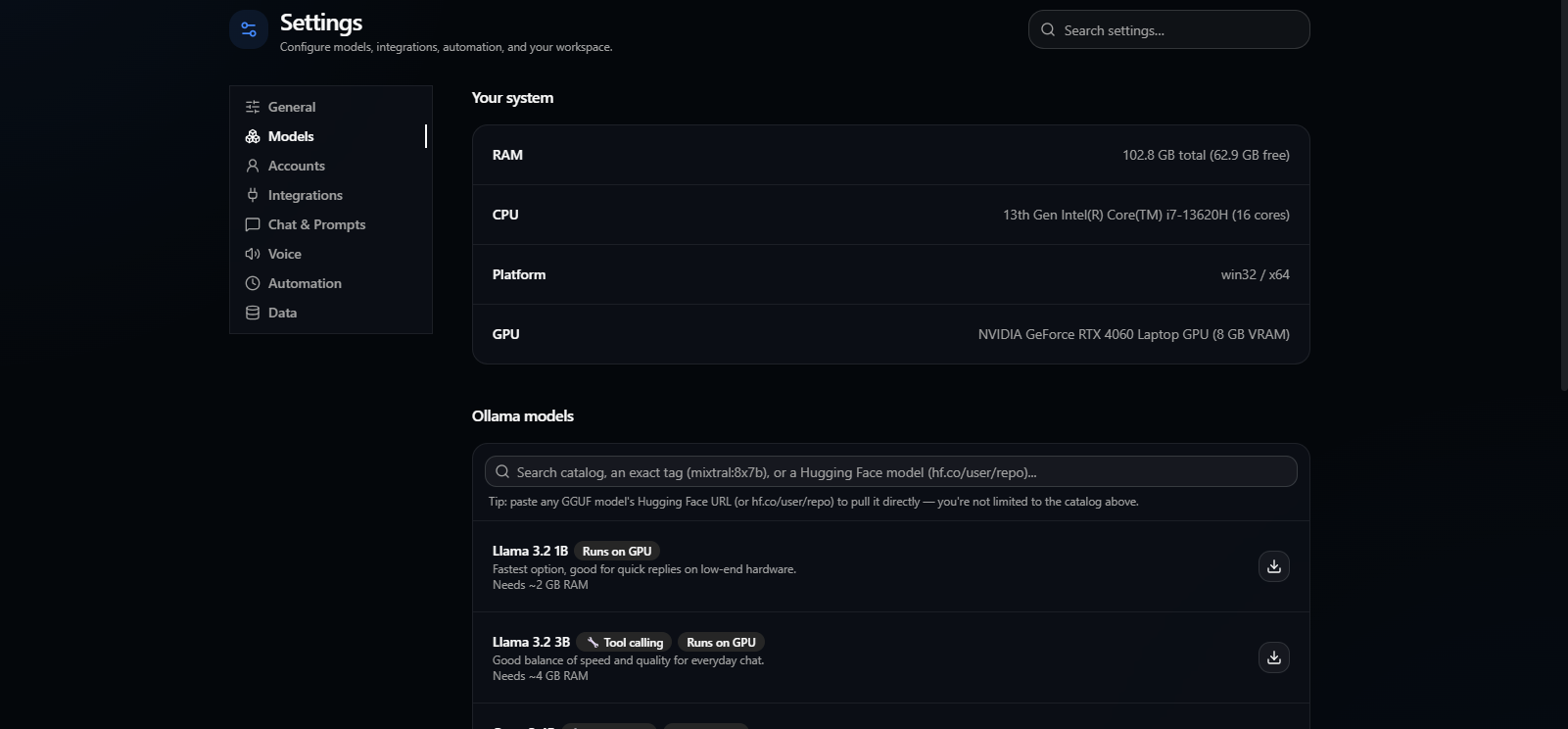The image size is (1568, 729).
Task: Click the 'Good balance of speed' description
Action: [x=628, y=660]
